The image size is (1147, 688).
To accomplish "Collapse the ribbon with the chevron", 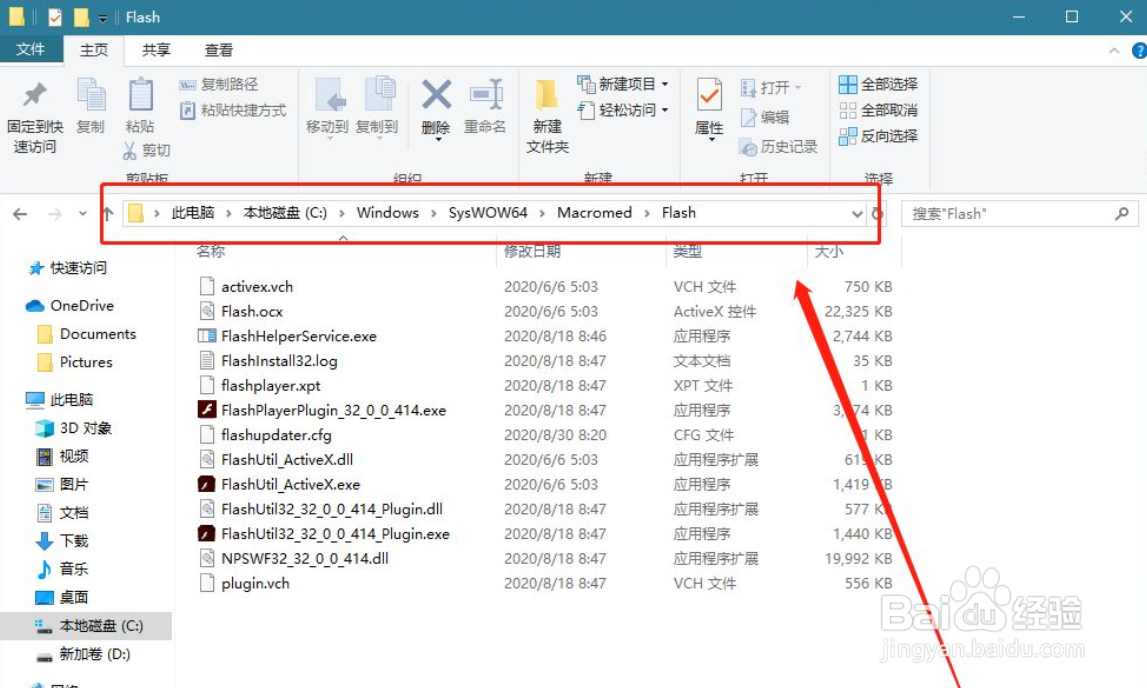I will [1114, 50].
